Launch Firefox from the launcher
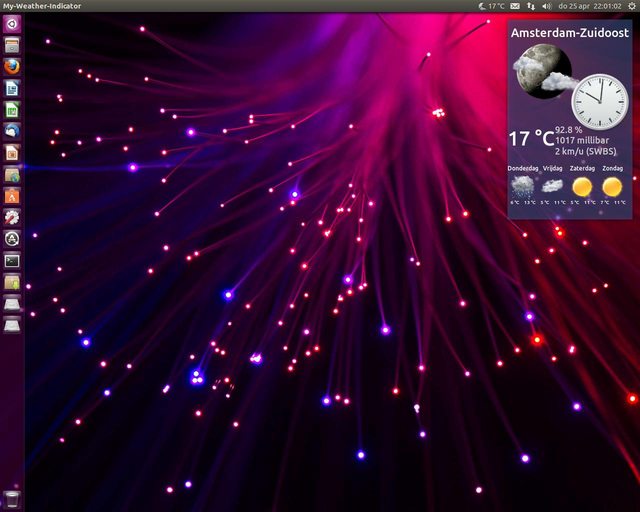 coord(12,67)
